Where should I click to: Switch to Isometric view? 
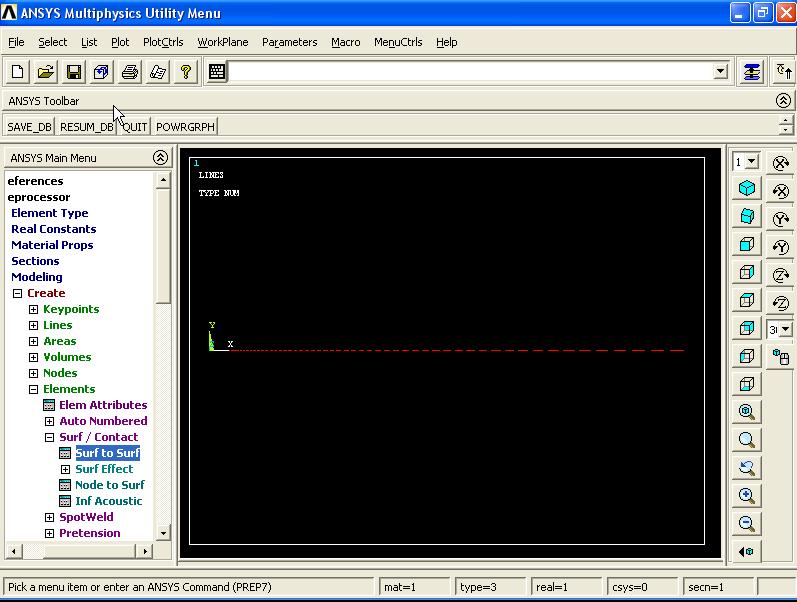tap(747, 189)
